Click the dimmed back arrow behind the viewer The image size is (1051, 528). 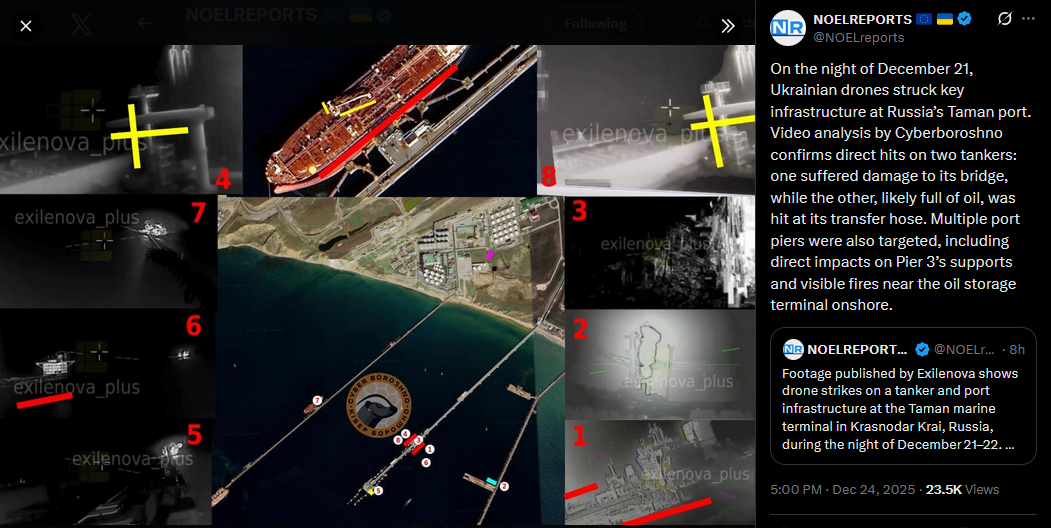pyautogui.click(x=144, y=23)
